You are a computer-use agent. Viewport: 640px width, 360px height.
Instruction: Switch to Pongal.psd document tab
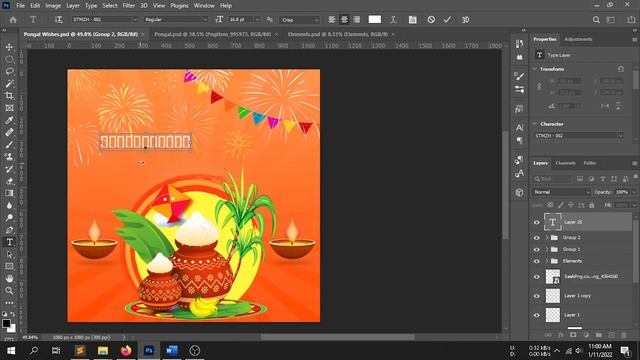click(212, 34)
